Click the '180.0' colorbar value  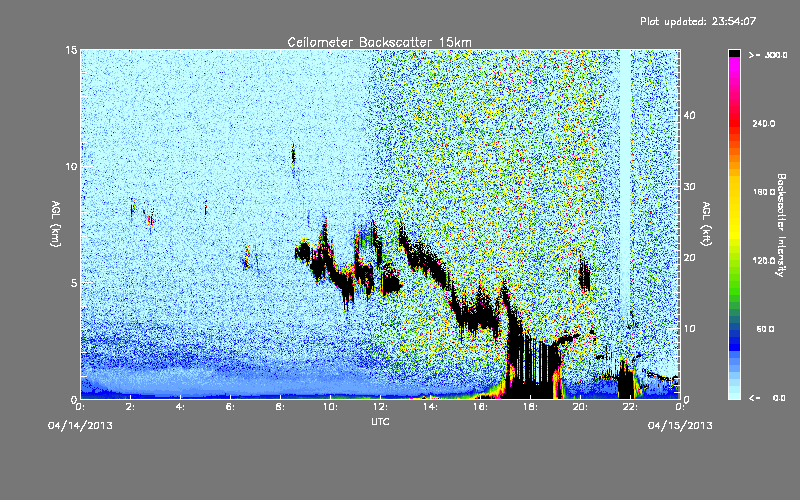click(764, 192)
